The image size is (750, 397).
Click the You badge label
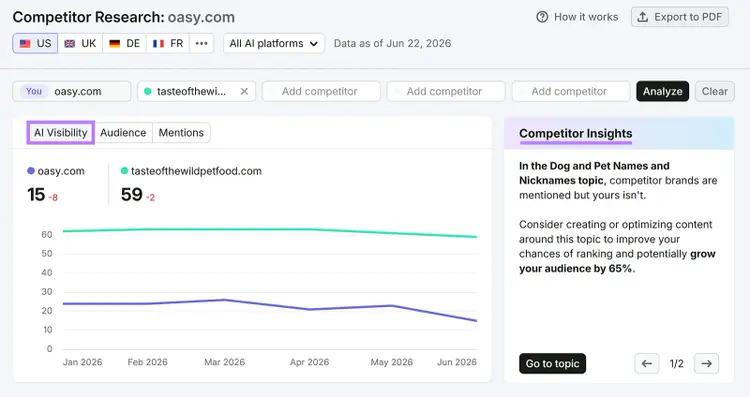coord(33,91)
